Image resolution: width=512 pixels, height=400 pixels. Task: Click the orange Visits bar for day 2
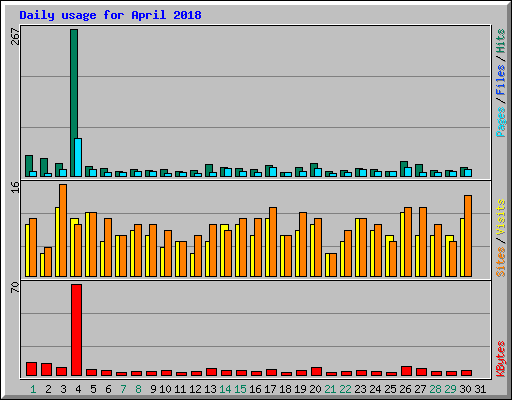click(x=48, y=262)
